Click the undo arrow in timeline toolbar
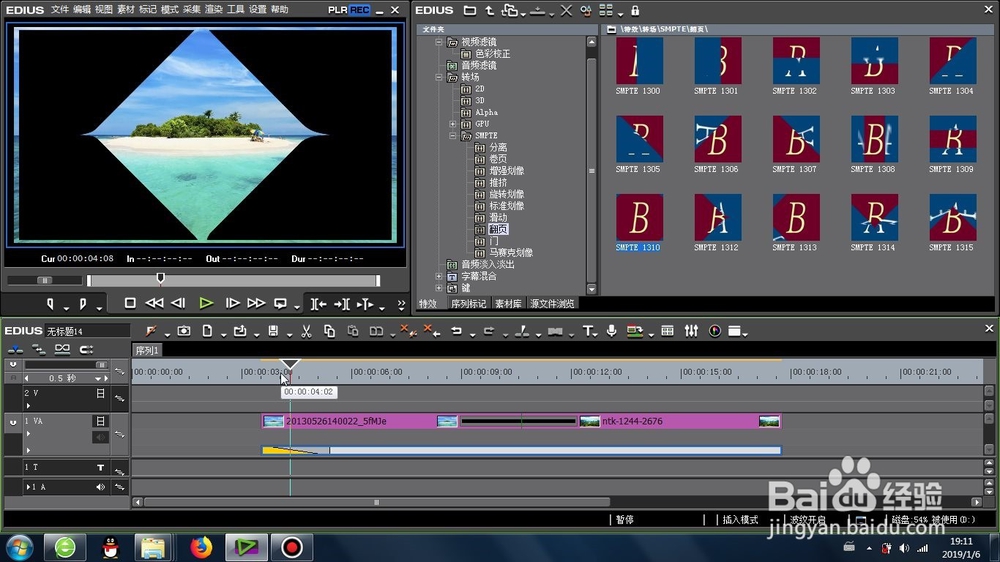This screenshot has height=562, width=1000. click(456, 331)
